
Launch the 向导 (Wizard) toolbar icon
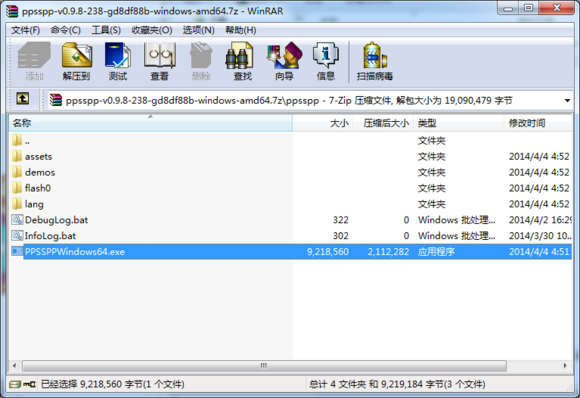click(x=284, y=61)
